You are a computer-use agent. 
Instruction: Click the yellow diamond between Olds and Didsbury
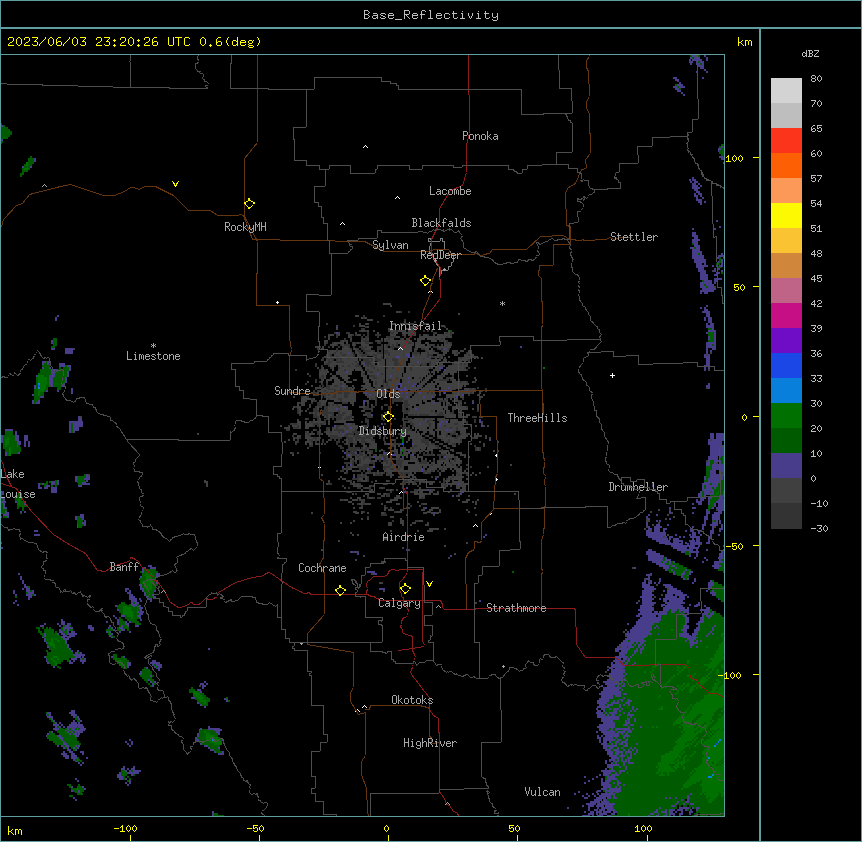click(x=388, y=417)
